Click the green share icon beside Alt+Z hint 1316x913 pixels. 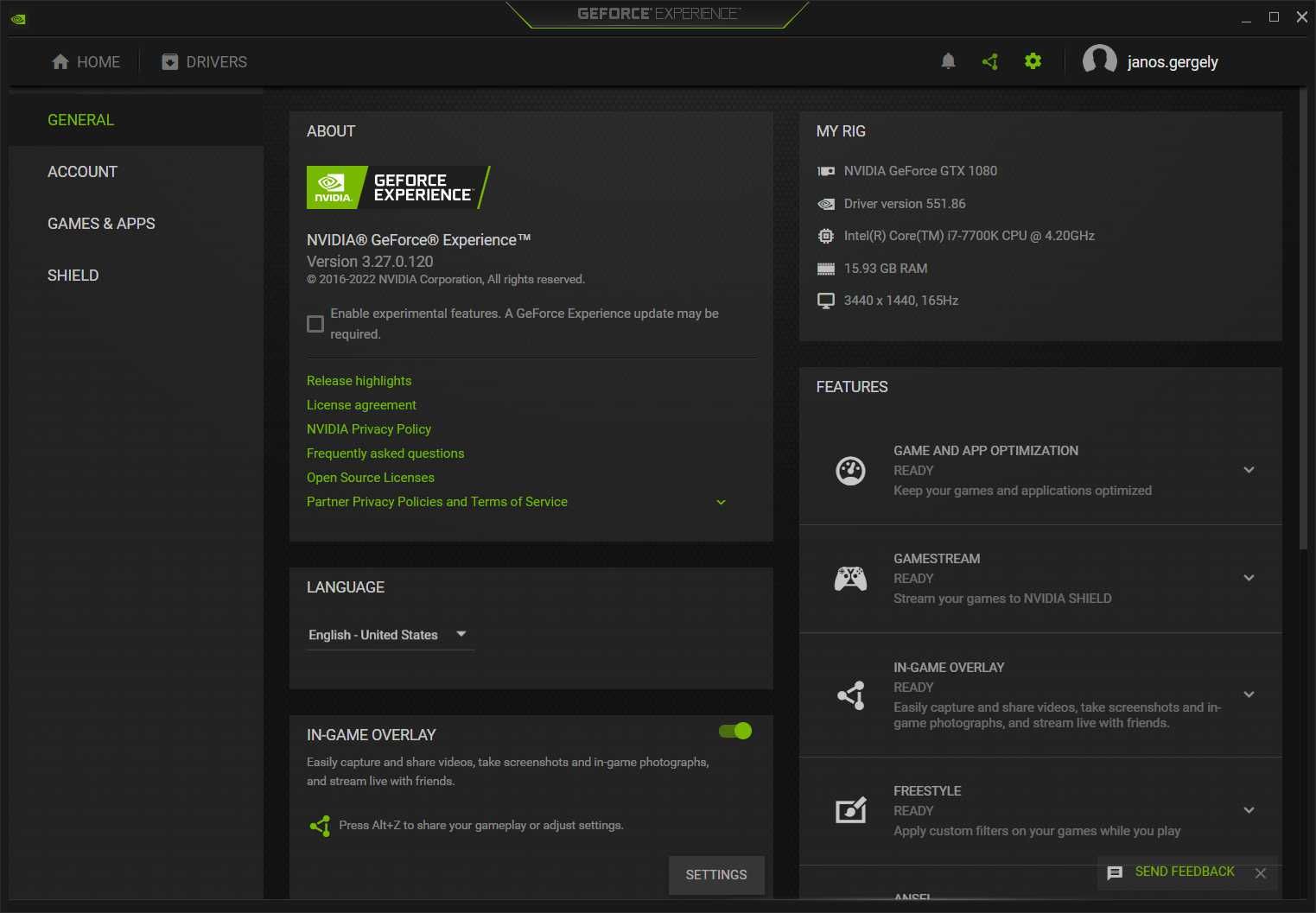click(320, 826)
